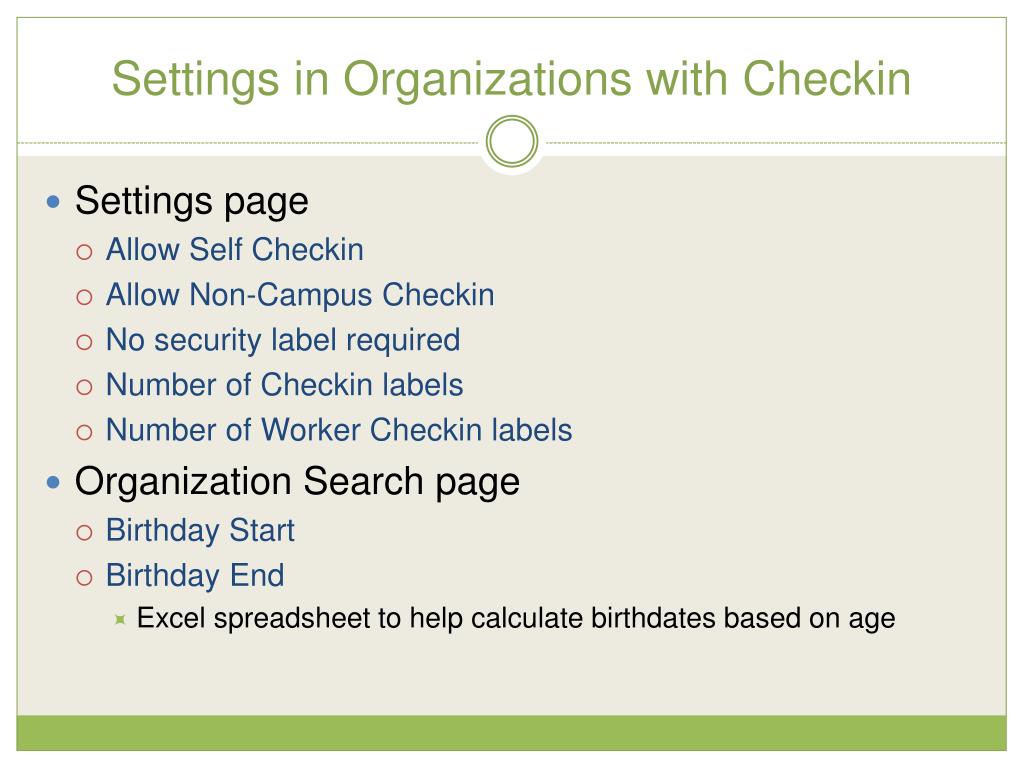The image size is (1024, 768).
Task: Click the "Number of Checkin labels" item
Action: (285, 385)
